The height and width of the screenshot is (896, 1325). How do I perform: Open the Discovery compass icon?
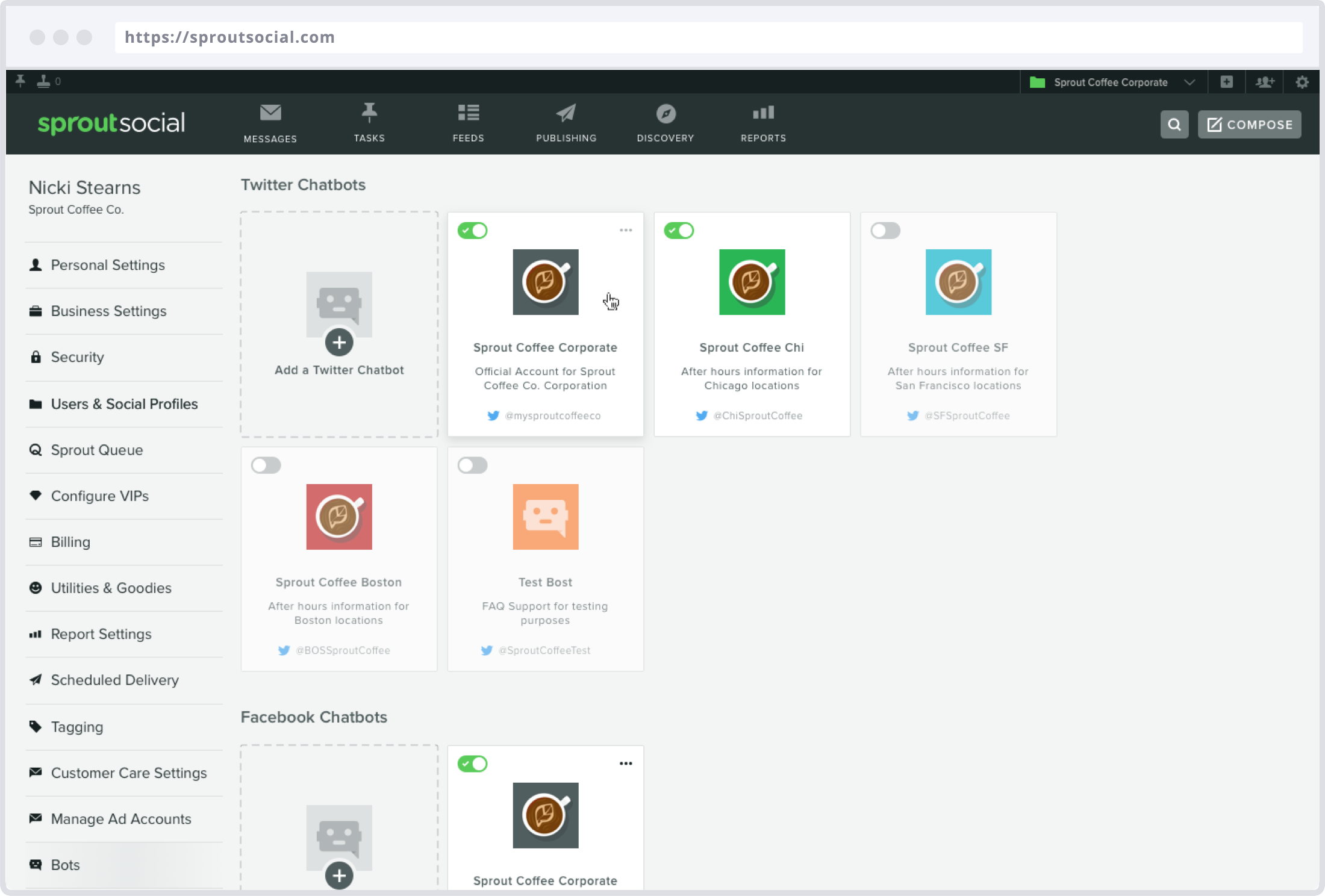coord(666,113)
